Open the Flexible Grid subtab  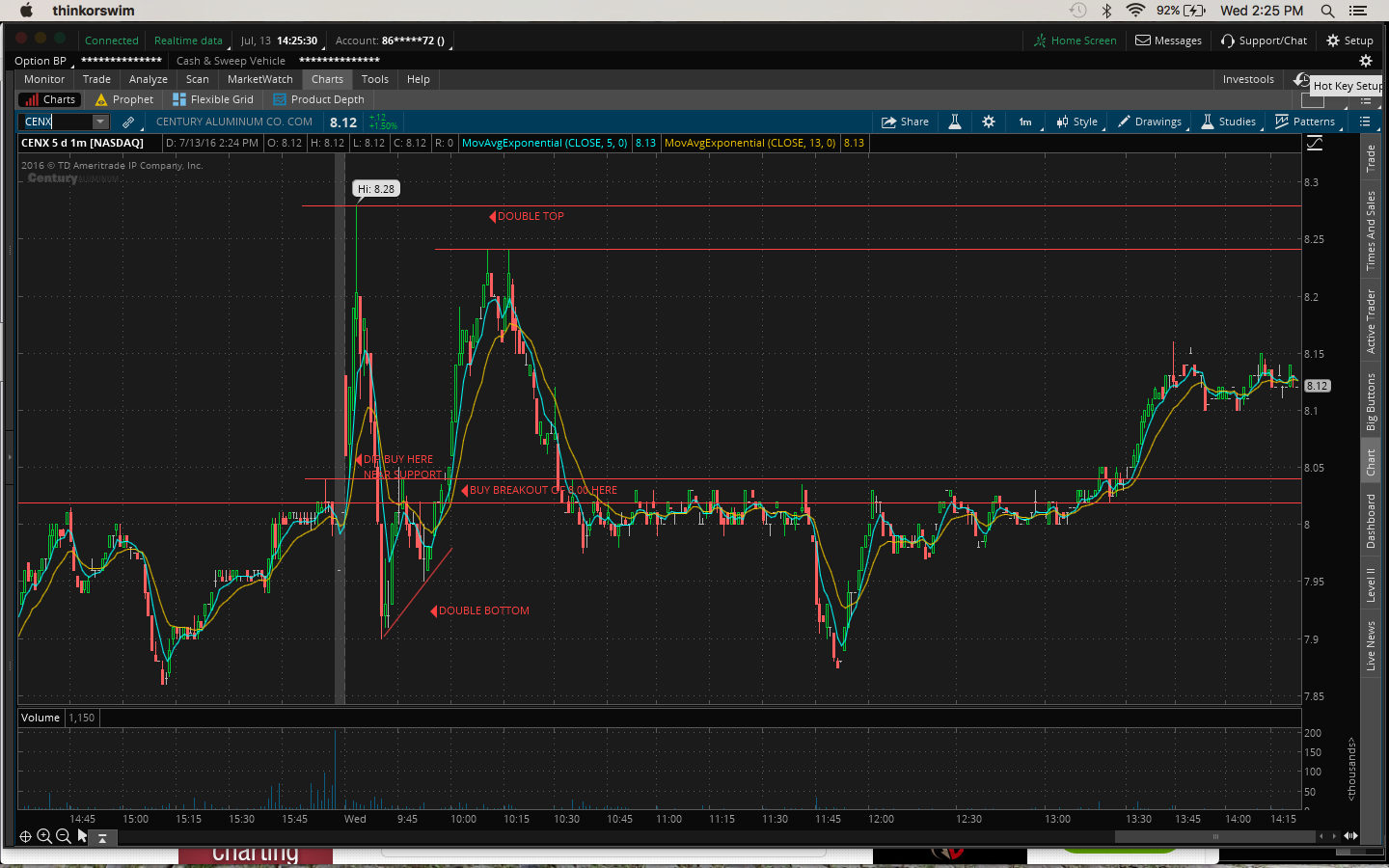click(x=213, y=99)
